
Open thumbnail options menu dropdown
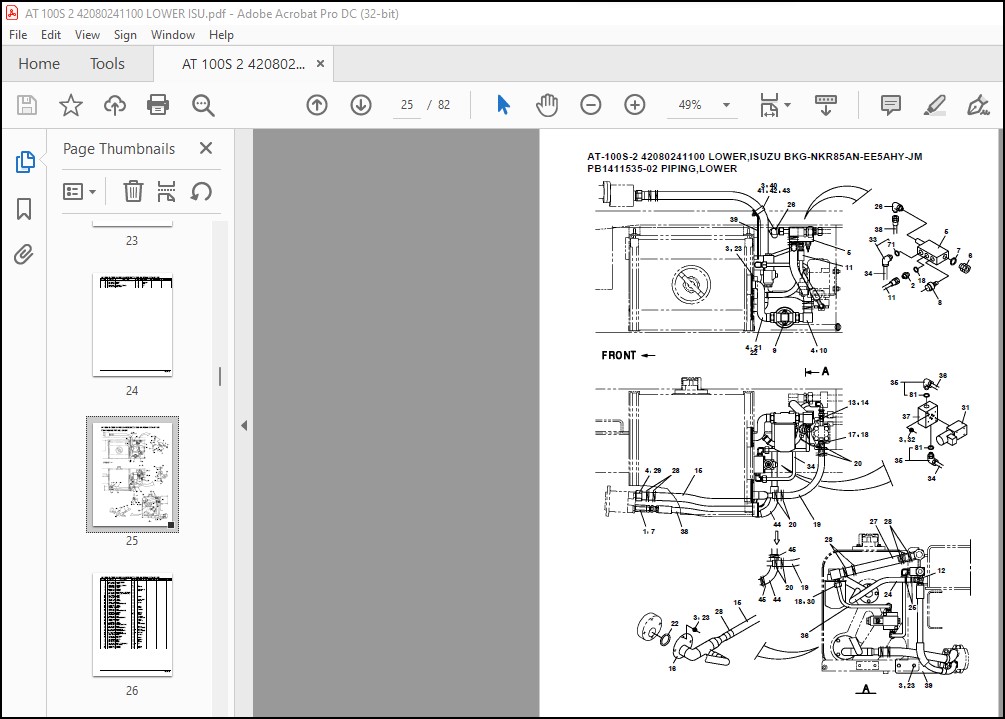[79, 191]
